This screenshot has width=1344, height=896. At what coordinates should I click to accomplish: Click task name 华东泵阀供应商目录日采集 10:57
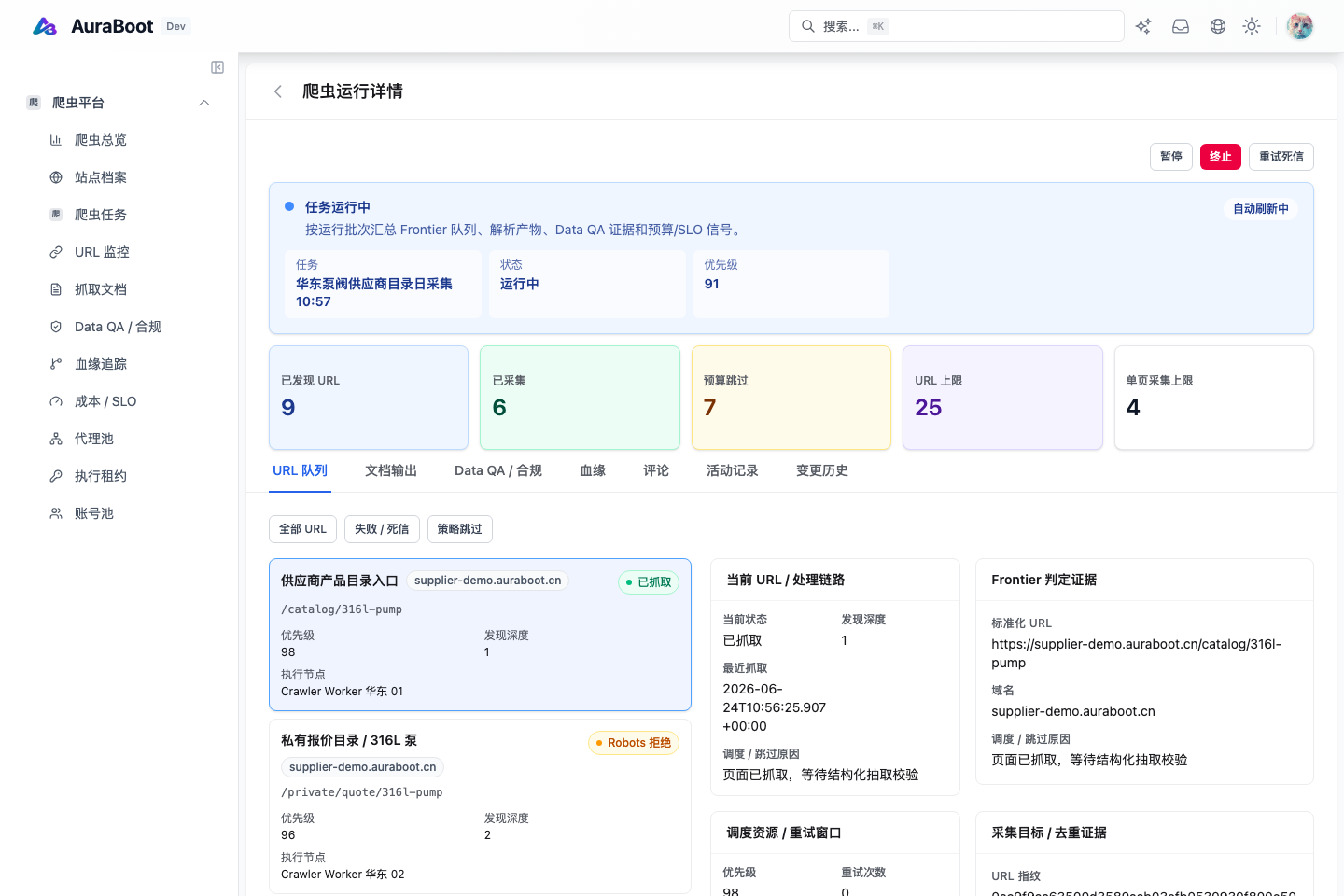[374, 292]
